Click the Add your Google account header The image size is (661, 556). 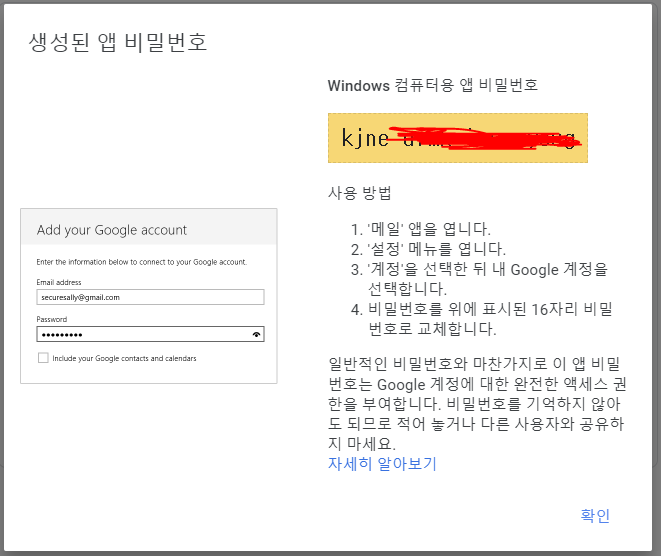(x=112, y=230)
